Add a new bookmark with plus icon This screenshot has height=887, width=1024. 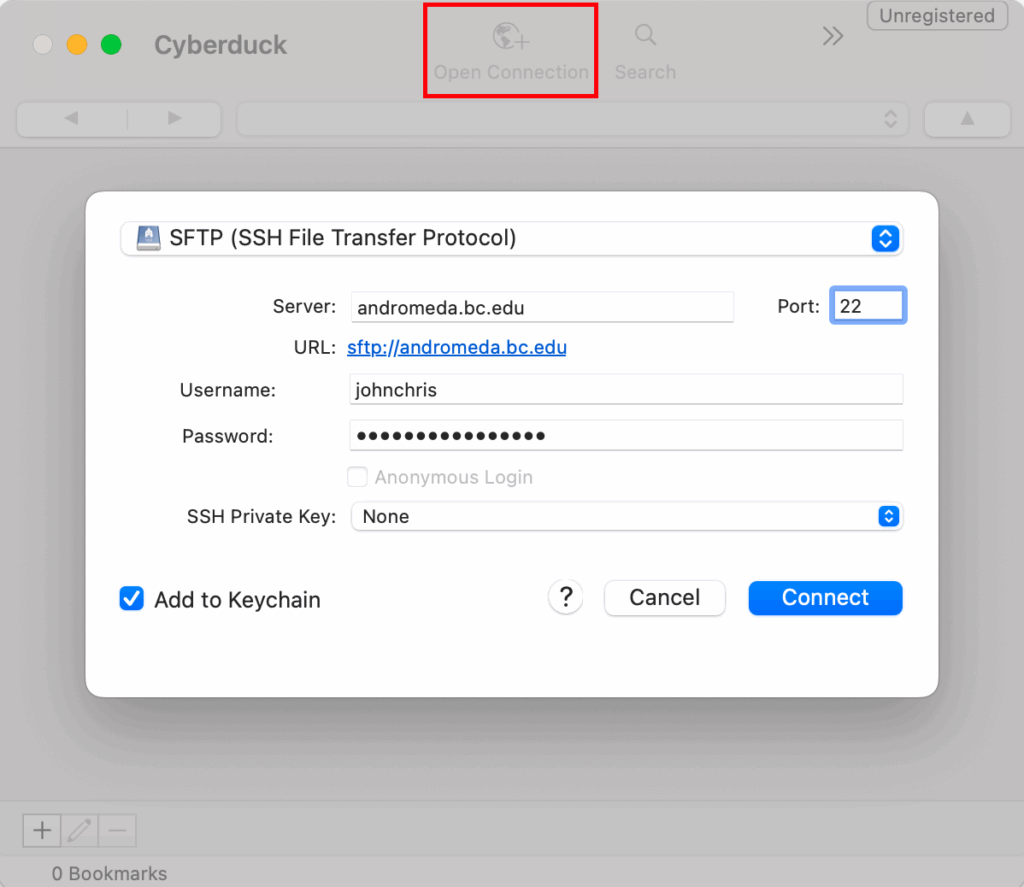point(42,830)
